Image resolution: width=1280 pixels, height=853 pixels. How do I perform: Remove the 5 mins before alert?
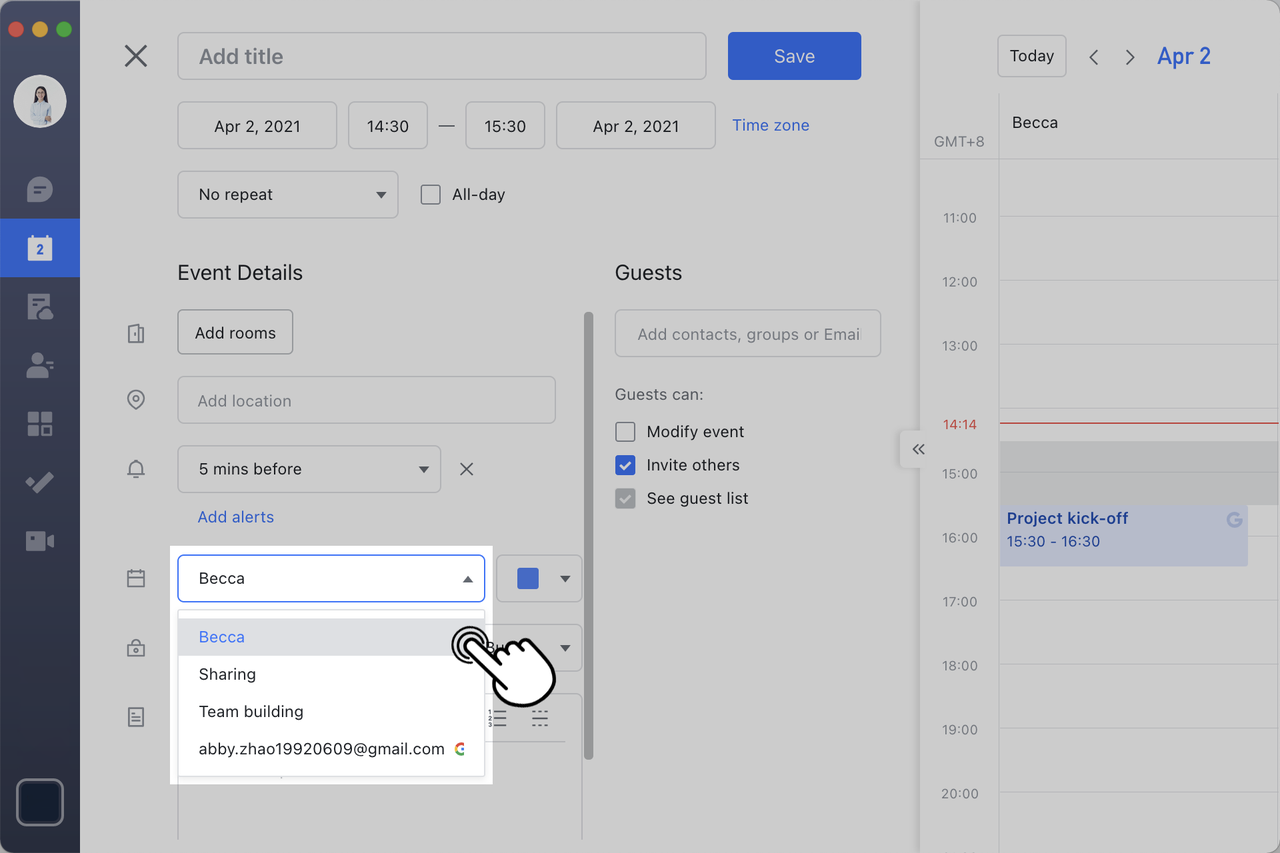coord(466,469)
